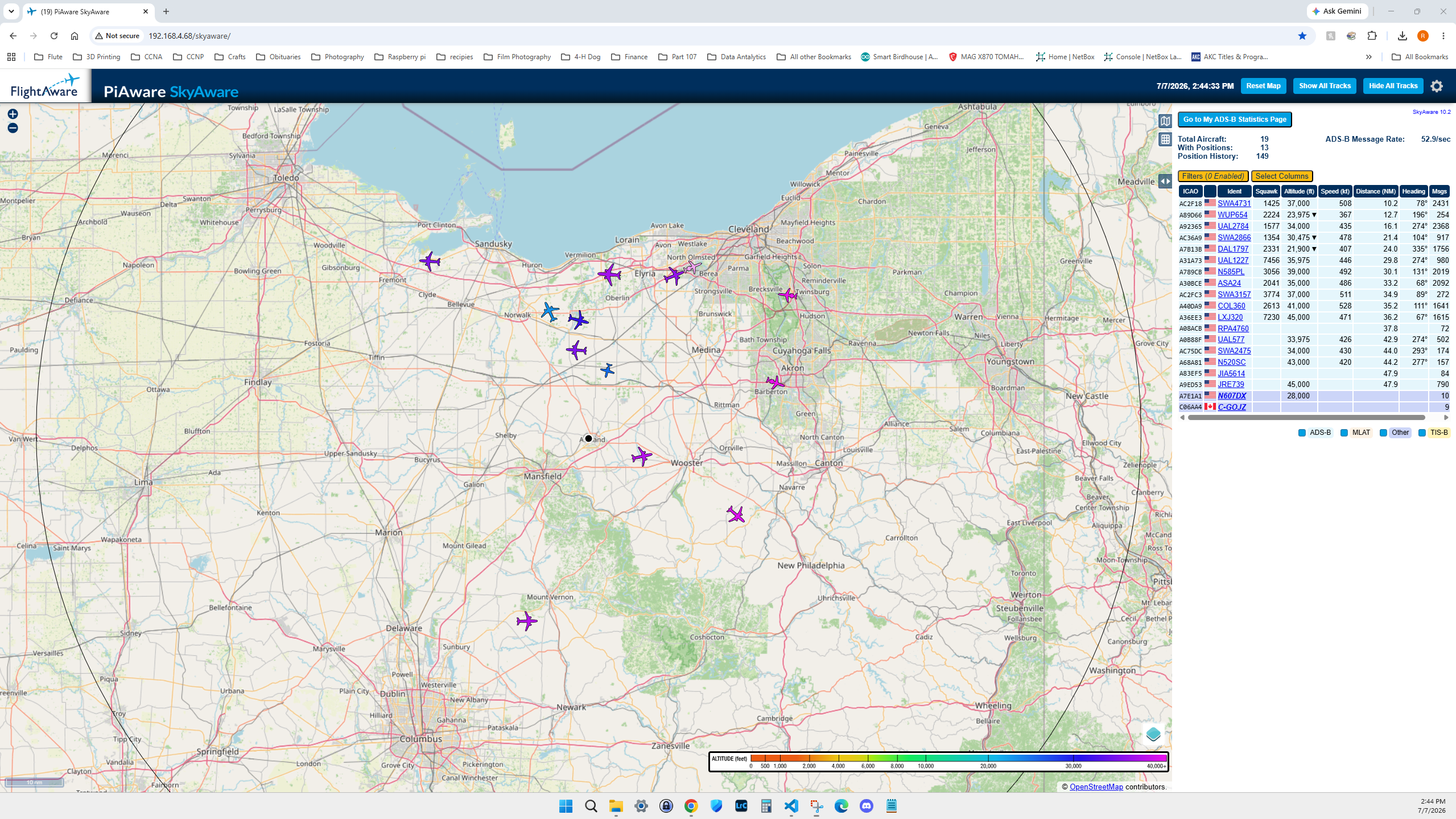The width and height of the screenshot is (1456, 819).
Task: Open browser extensions puzzle icon
Action: 1372,36
